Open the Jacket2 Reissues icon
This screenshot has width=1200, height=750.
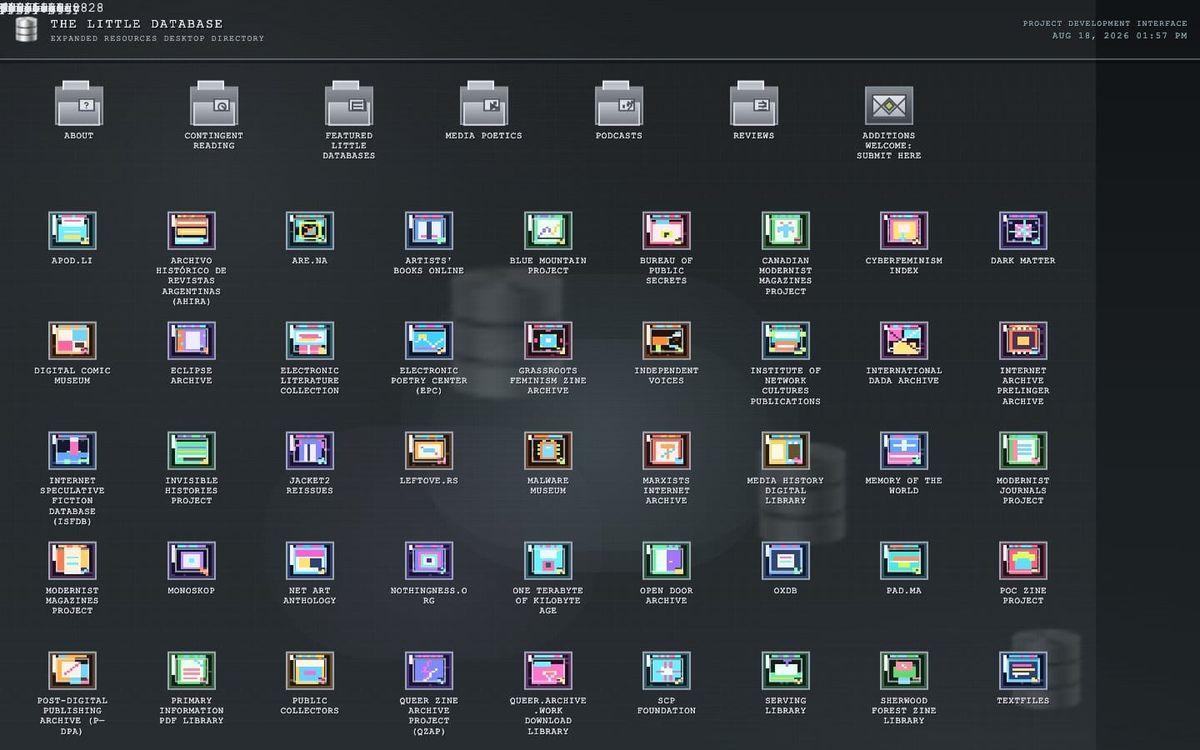[x=310, y=450]
